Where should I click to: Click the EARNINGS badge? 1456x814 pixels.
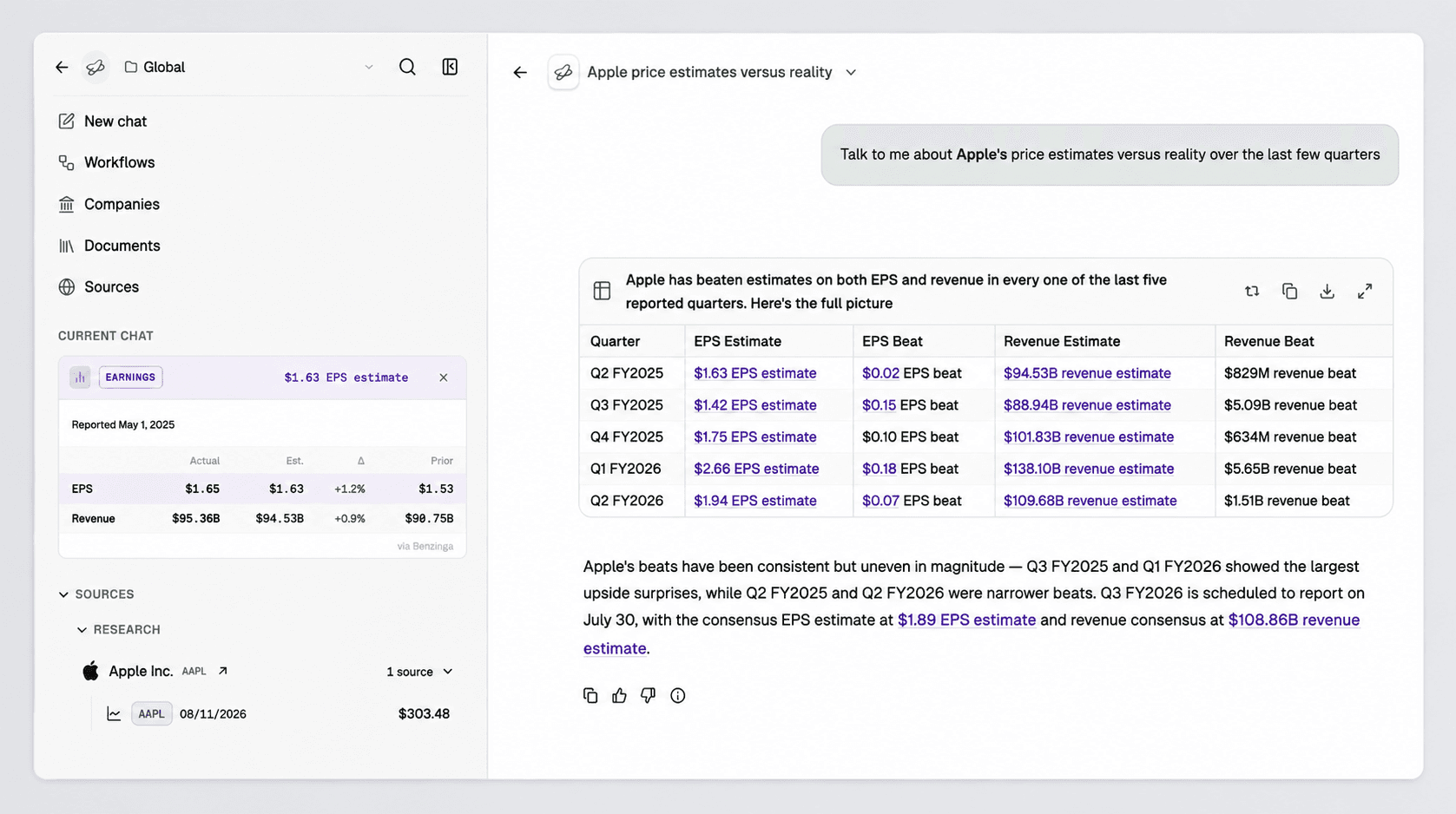coord(130,377)
